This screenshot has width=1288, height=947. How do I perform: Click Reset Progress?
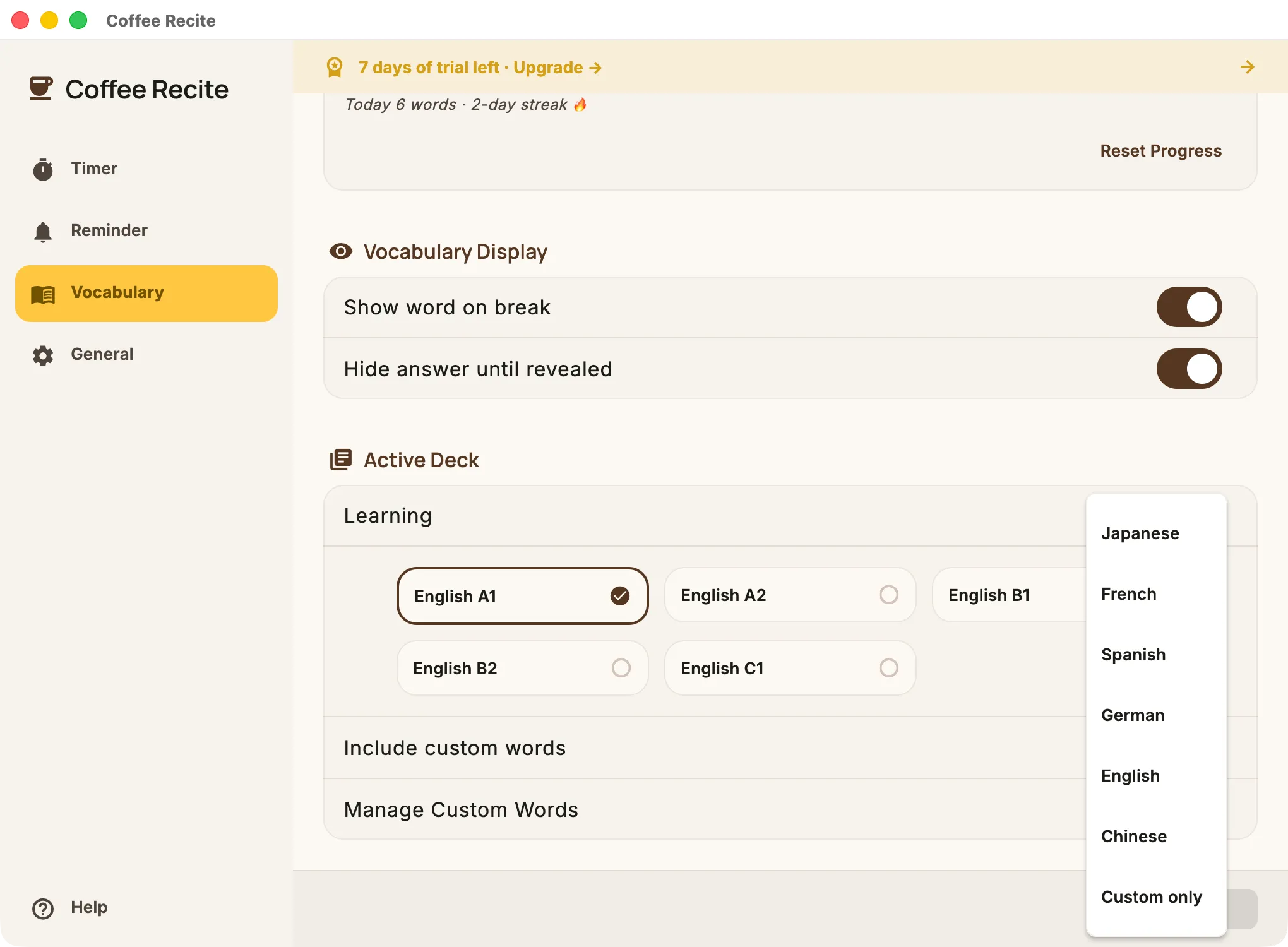[1160, 151]
